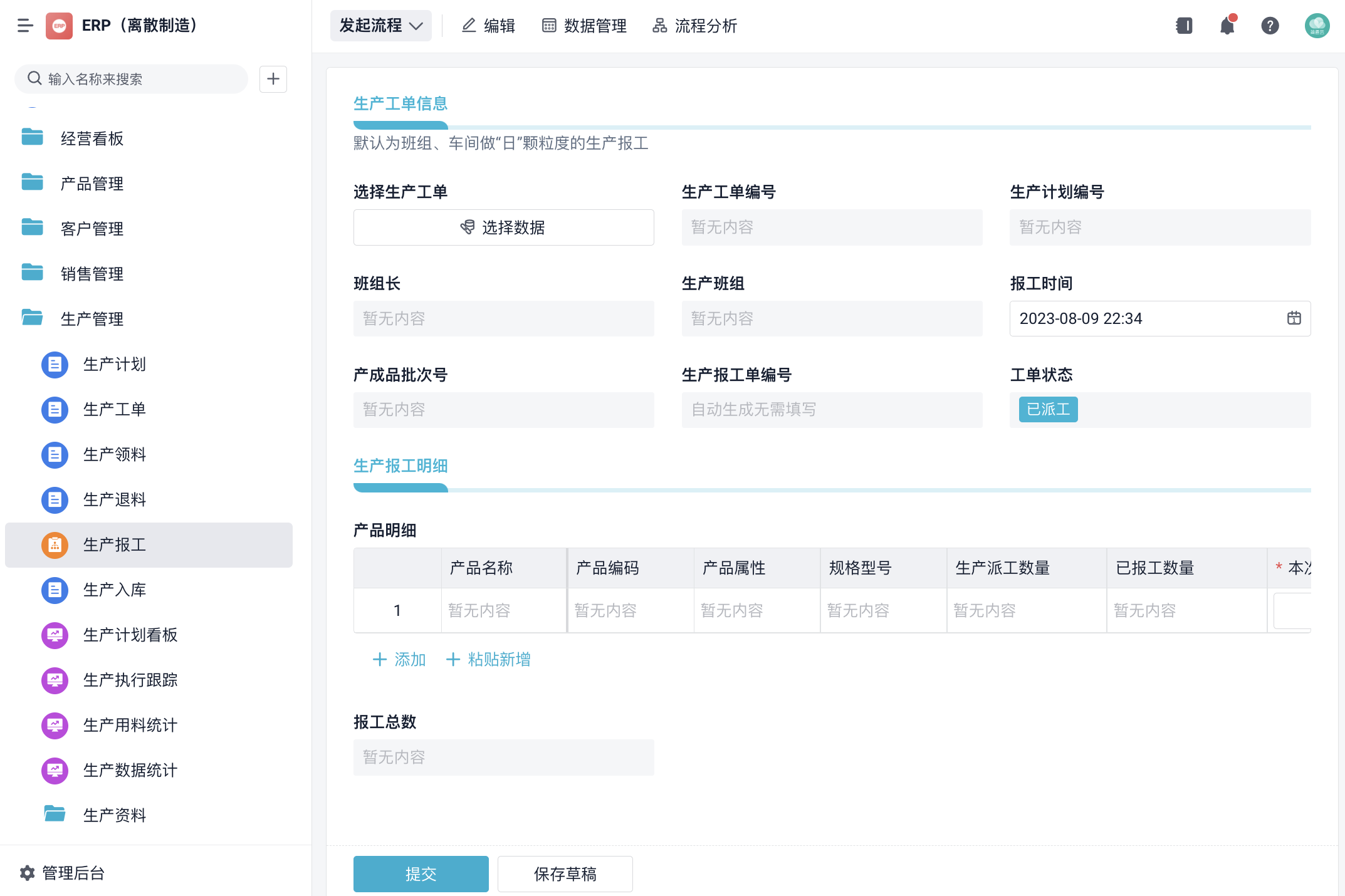This screenshot has width=1345, height=896.
Task: Open 数据管理 from the top toolbar
Action: tap(583, 26)
